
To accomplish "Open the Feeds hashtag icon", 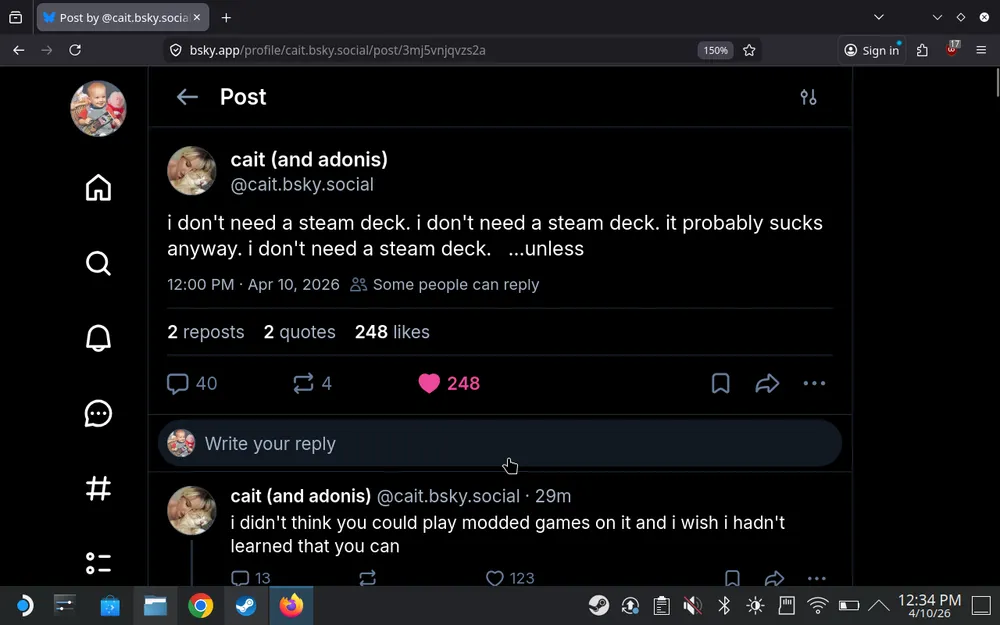I will point(98,488).
